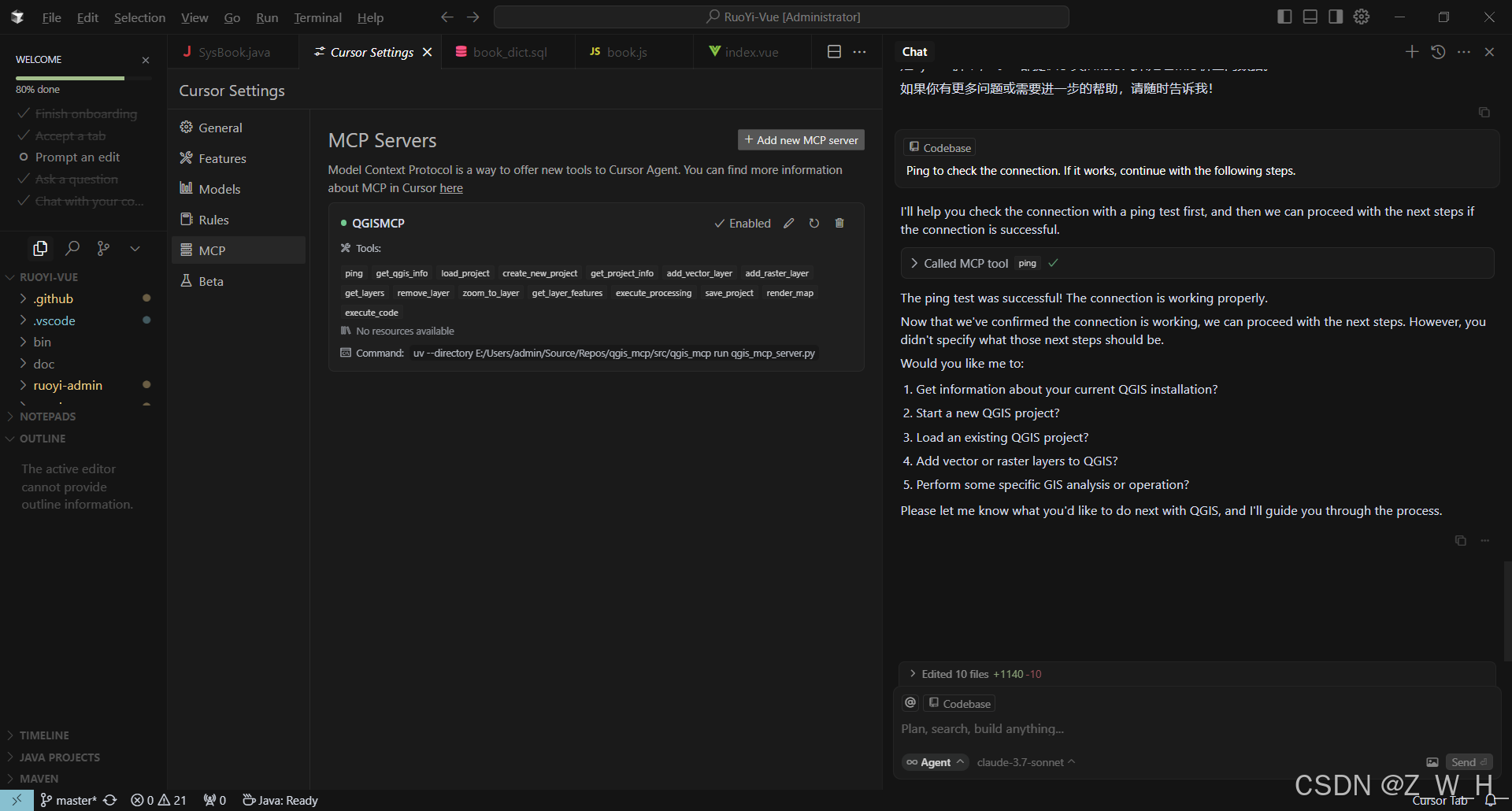Expand the .github folder
Viewport: 1512px width, 811px height.
click(x=83, y=299)
